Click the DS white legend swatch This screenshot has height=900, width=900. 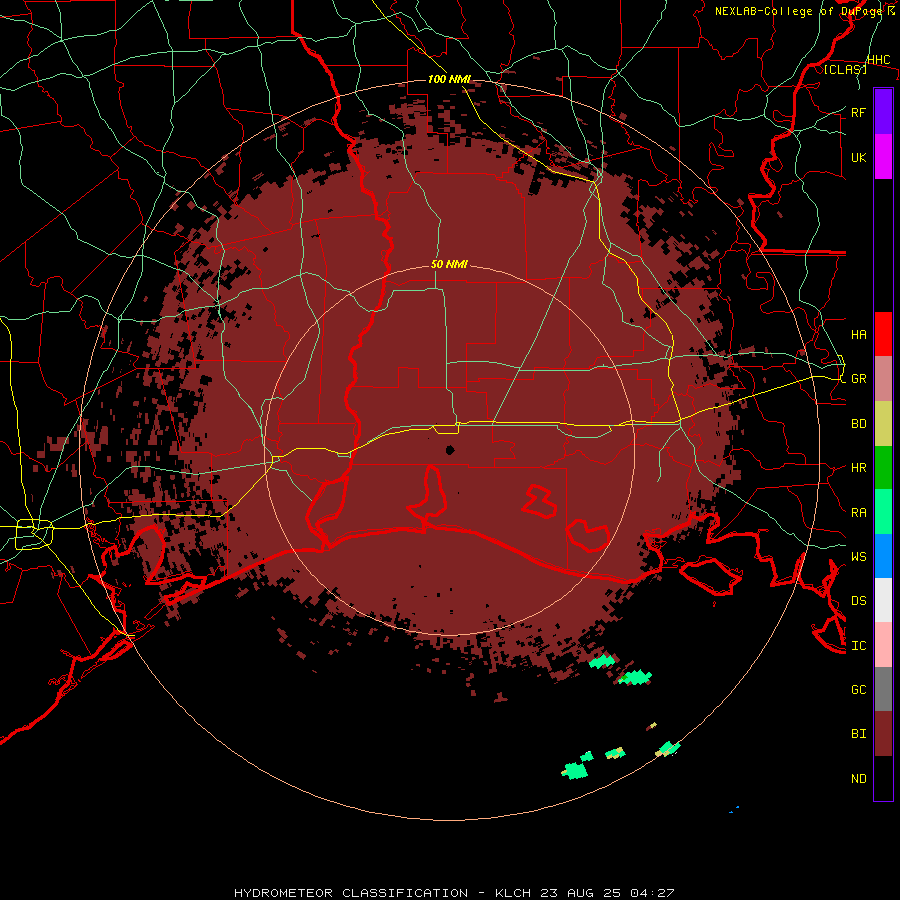click(883, 600)
